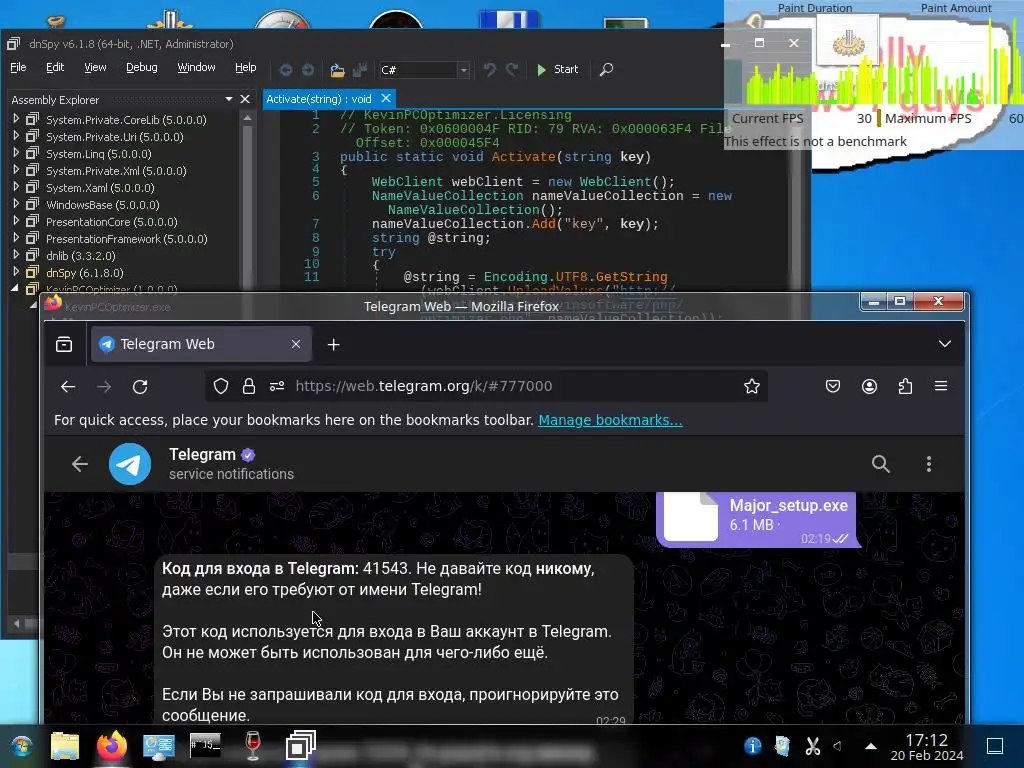Close the Activate(string) : void tab
Image resolution: width=1024 pixels, height=768 pixels.
click(386, 98)
